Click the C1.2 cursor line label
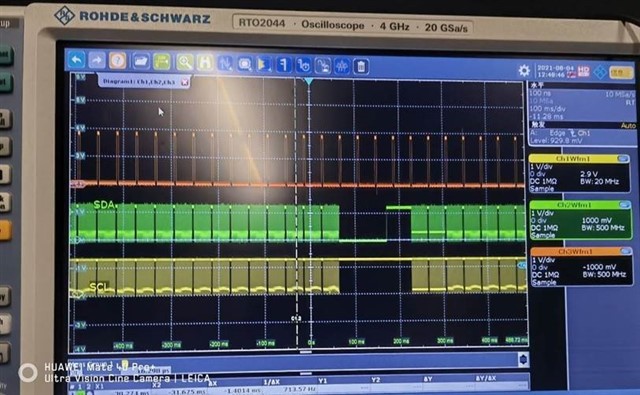The height and width of the screenshot is (395, 640). [296, 318]
